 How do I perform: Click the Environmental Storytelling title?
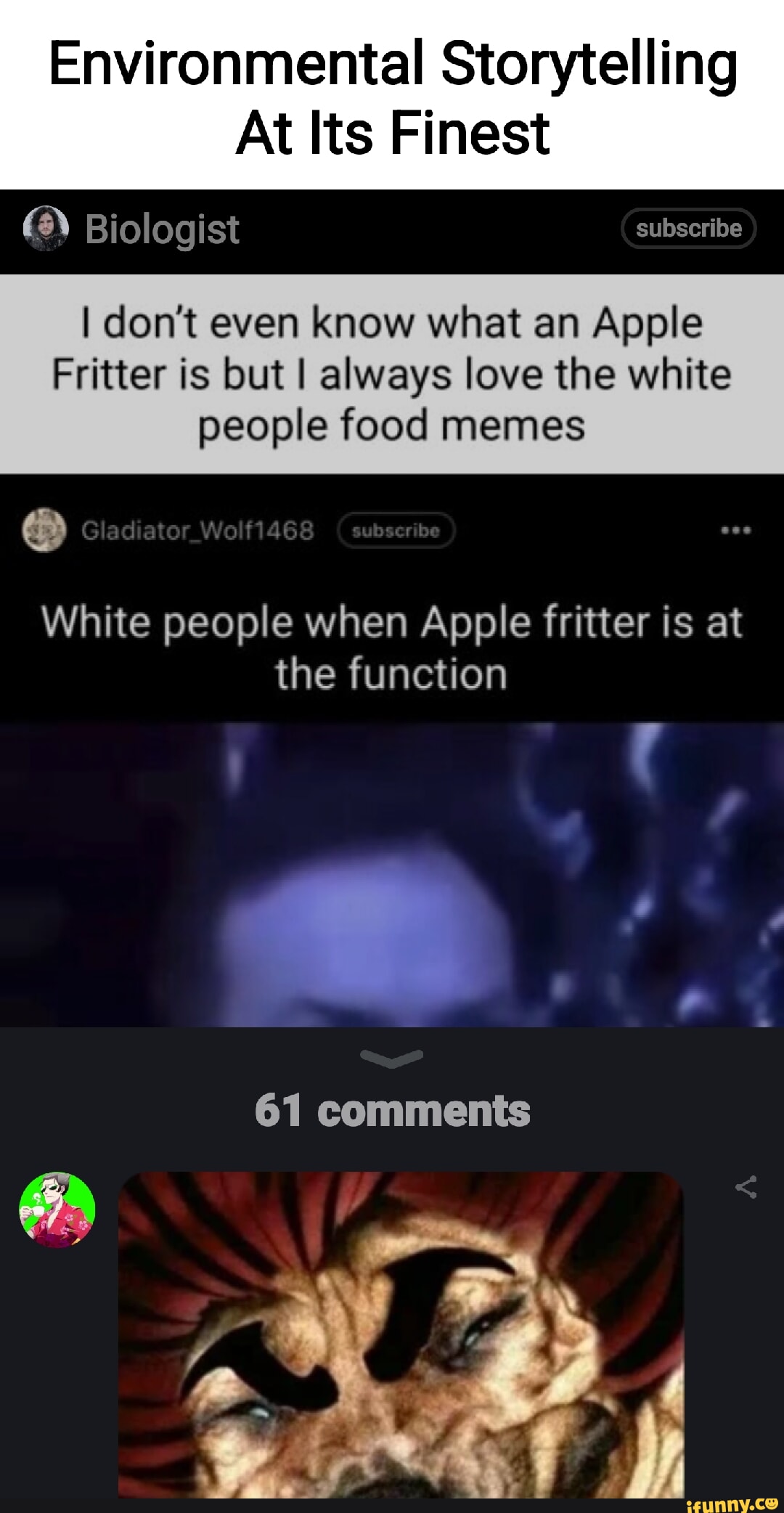click(393, 64)
